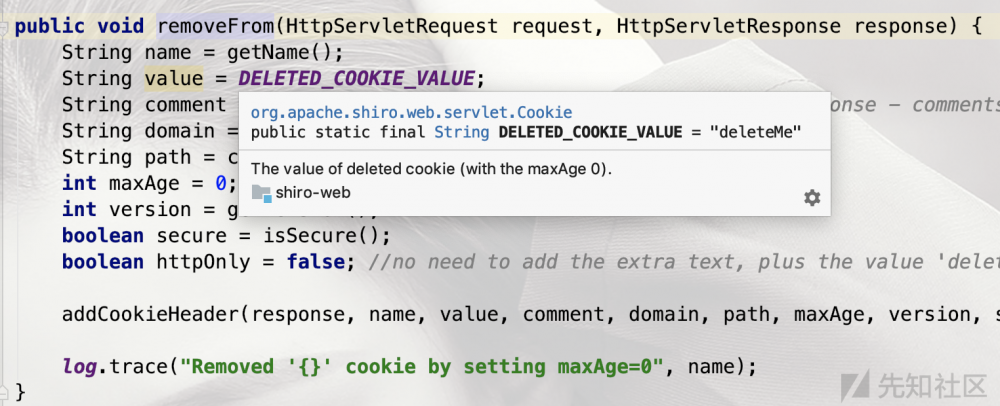This screenshot has height=406, width=1000.
Task: Click the shiro-web module label
Action: coord(313,194)
